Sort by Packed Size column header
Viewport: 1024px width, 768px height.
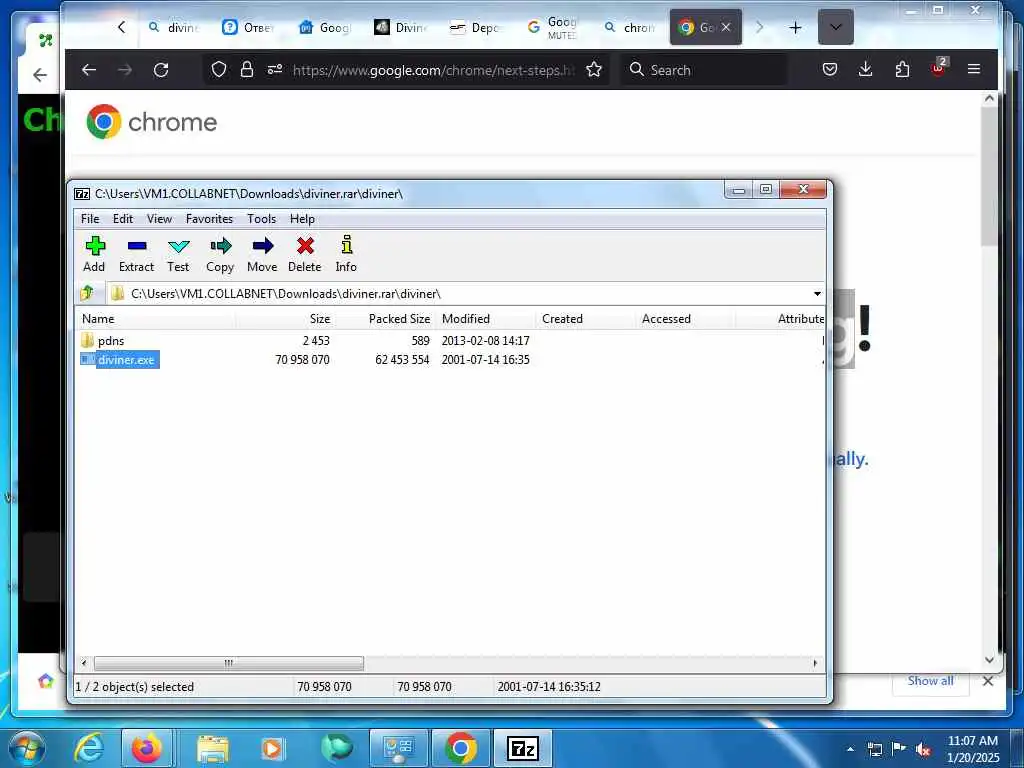pos(385,319)
